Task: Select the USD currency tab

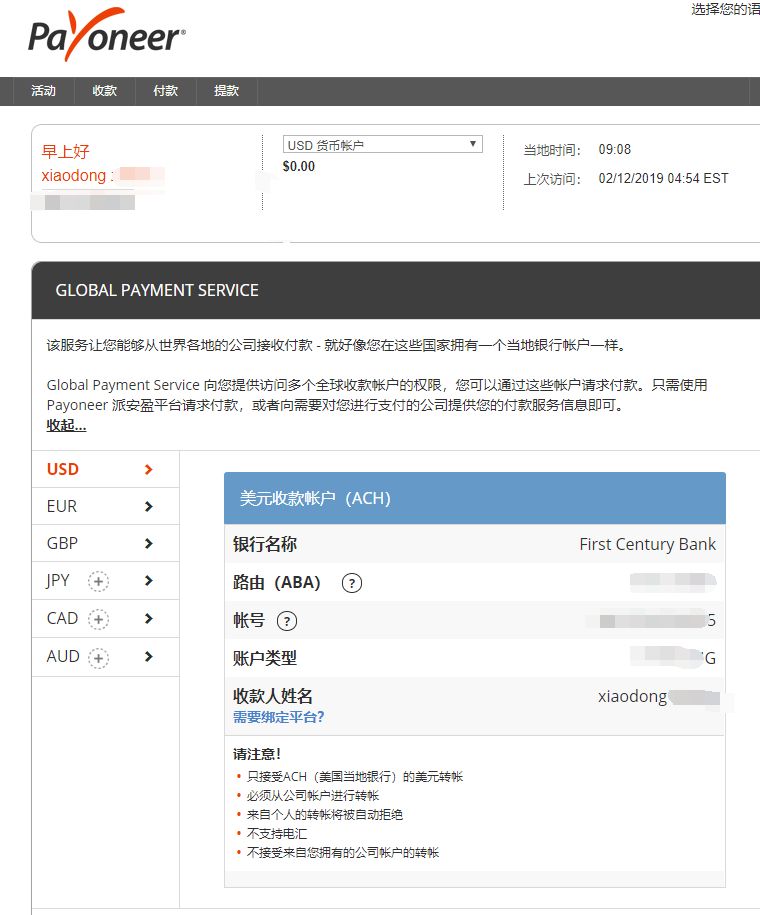Action: (105, 469)
